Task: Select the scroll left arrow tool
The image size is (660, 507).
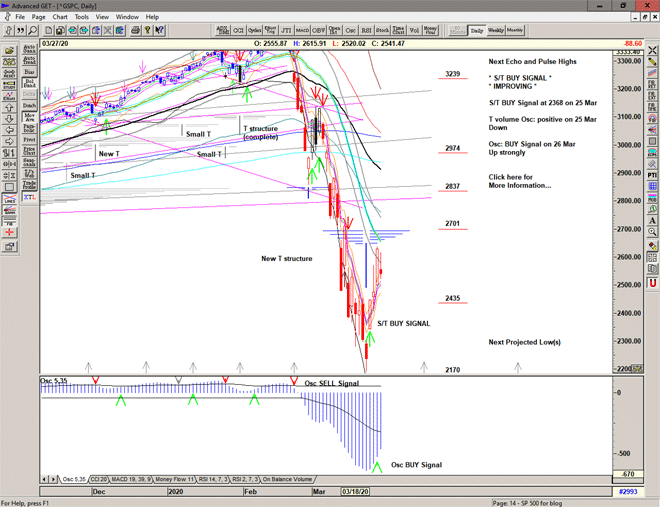Action: click(9, 130)
